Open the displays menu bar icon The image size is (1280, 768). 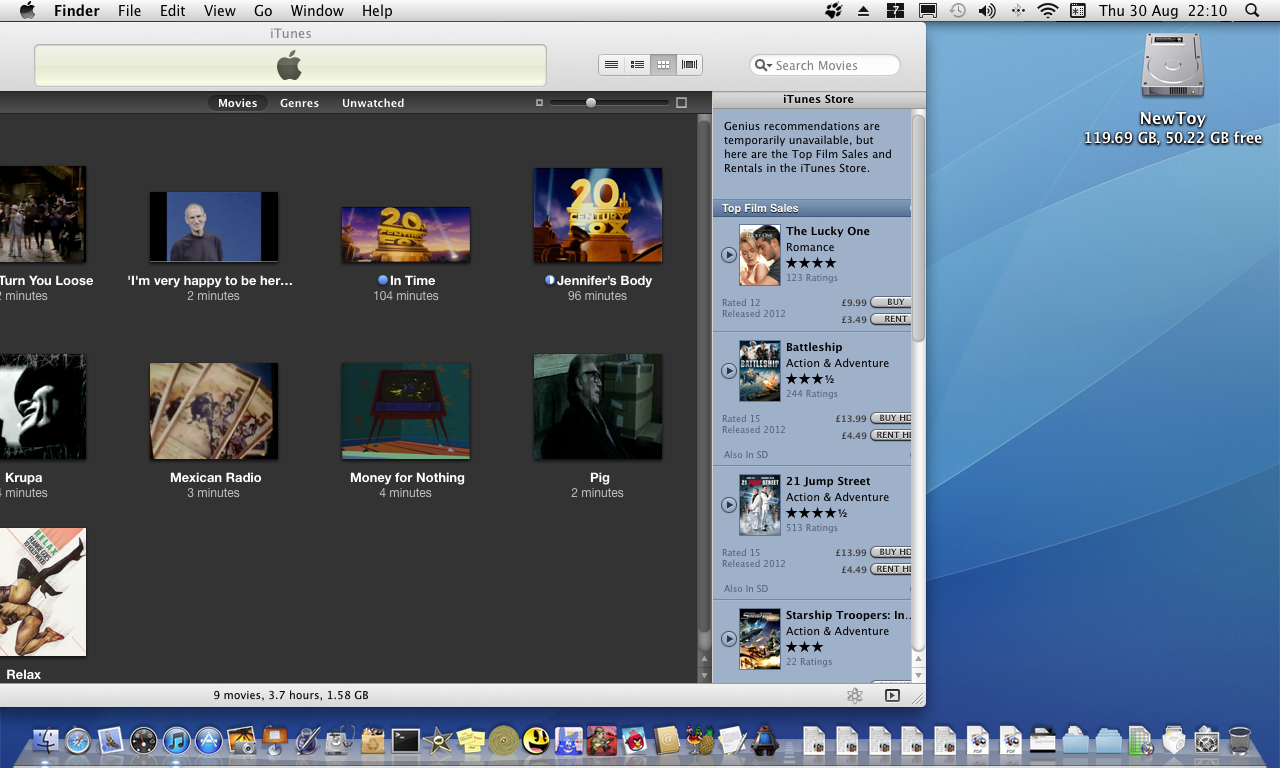tap(928, 11)
